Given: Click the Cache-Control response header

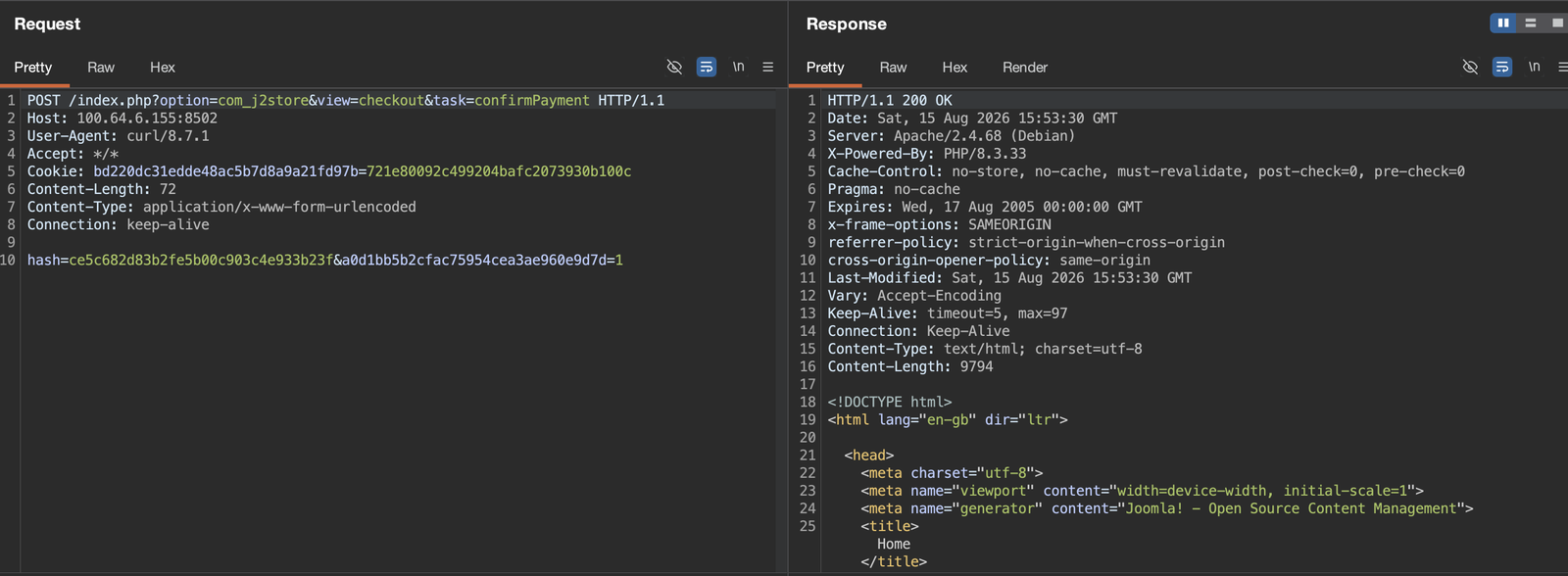Looking at the screenshot, I should pos(1147,170).
